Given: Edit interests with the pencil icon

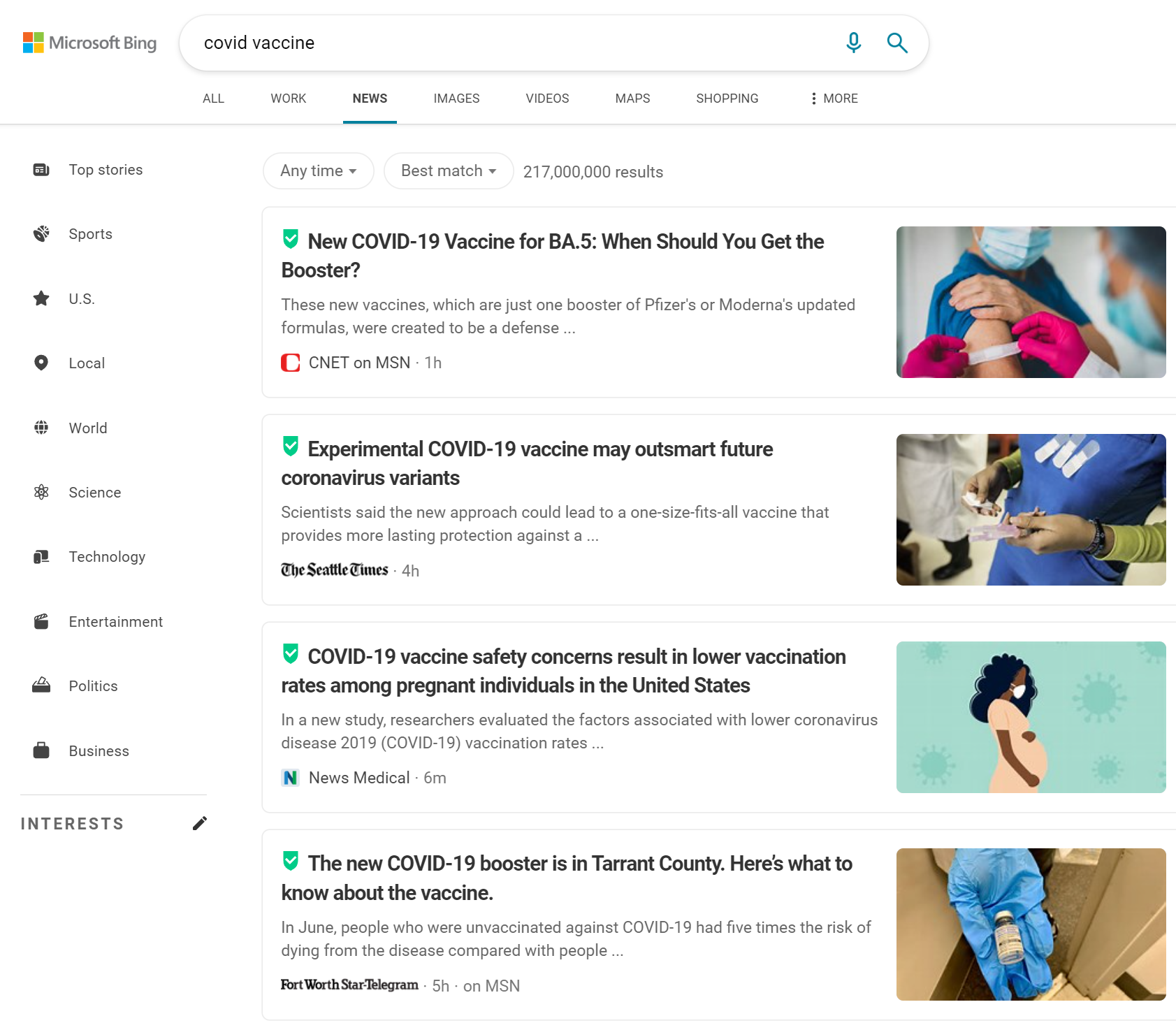Looking at the screenshot, I should click(200, 823).
